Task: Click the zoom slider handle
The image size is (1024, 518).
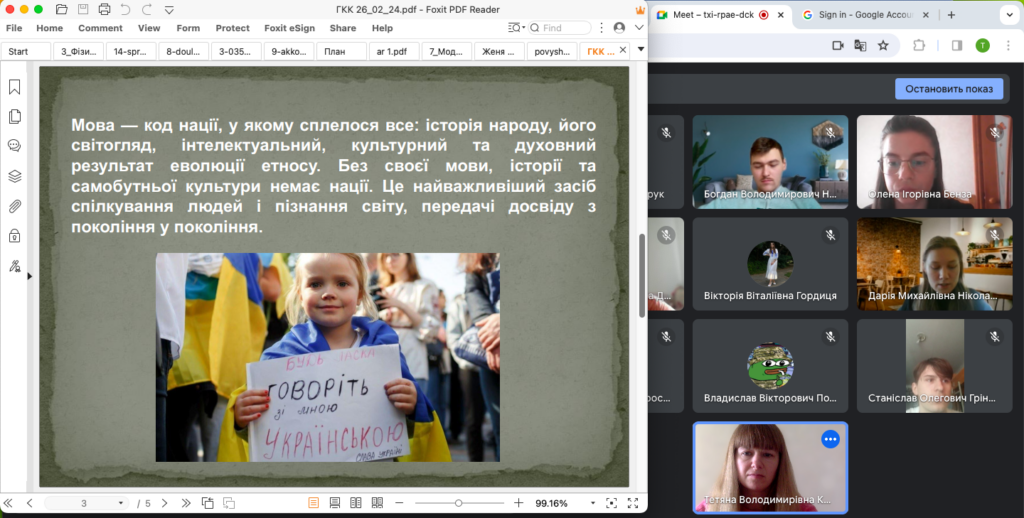Action: [x=458, y=502]
